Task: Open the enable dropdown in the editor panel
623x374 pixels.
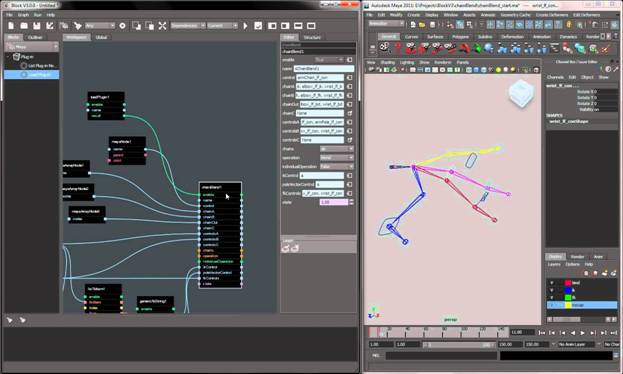Action: (329, 60)
